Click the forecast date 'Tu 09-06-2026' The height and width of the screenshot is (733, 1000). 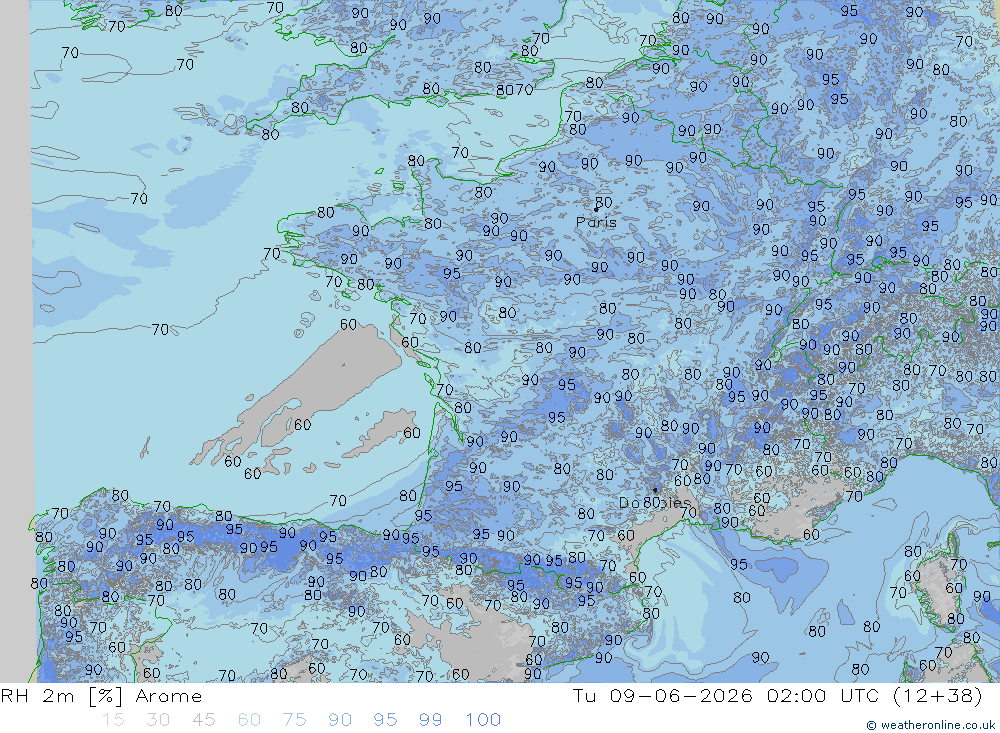click(663, 695)
